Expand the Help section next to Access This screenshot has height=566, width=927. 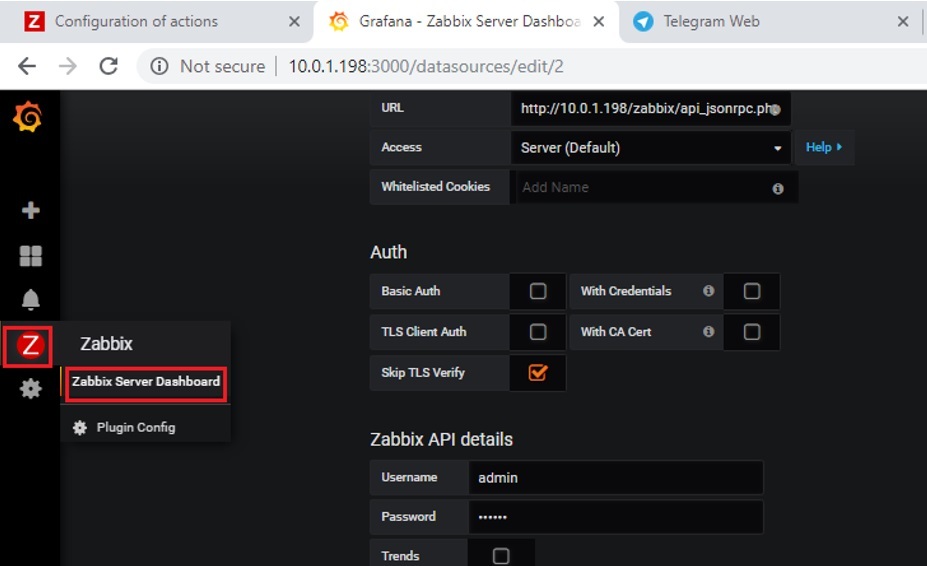[824, 148]
